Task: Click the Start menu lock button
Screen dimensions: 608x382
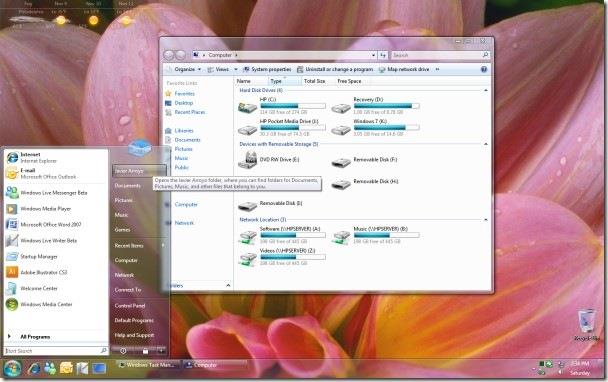Action: point(145,351)
